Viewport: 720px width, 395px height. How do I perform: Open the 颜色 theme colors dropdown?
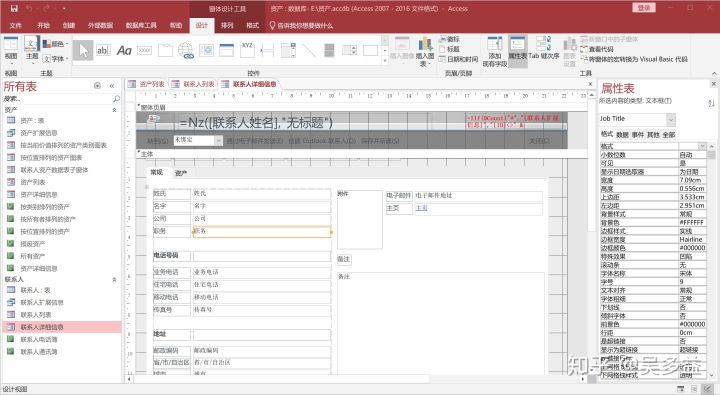coord(56,44)
